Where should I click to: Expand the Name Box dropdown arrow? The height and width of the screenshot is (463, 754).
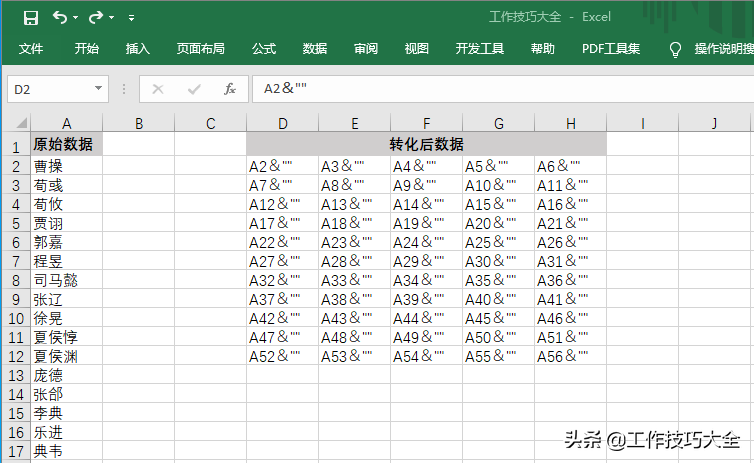click(99, 88)
